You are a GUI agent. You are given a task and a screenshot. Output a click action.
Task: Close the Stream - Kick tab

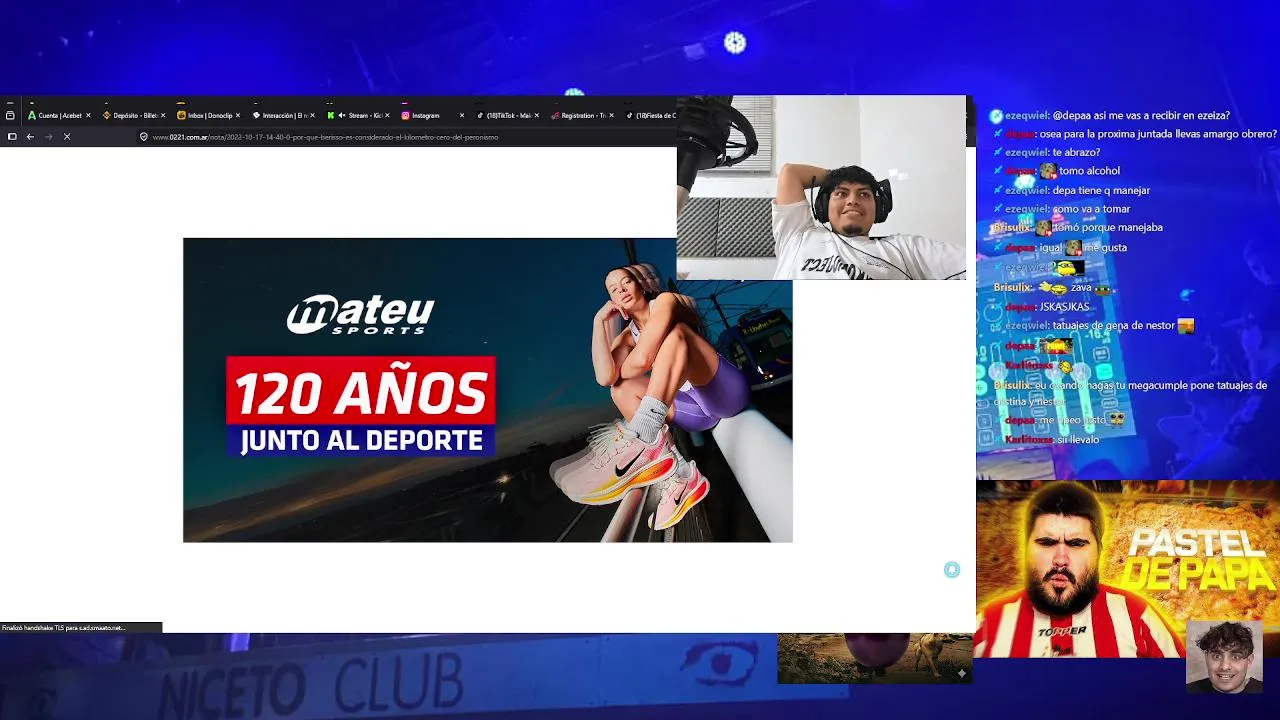pyautogui.click(x=387, y=115)
